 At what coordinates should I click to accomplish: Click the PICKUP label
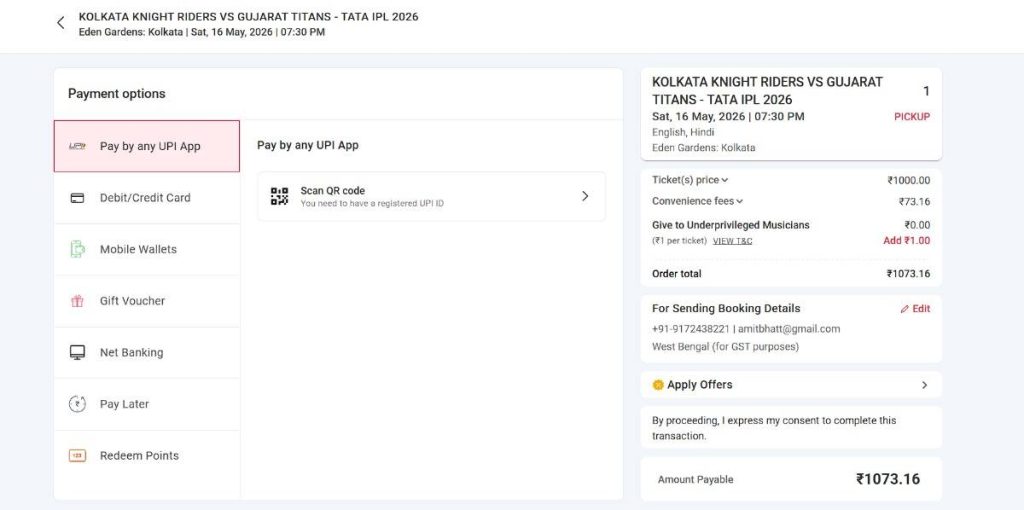pyautogui.click(x=912, y=117)
